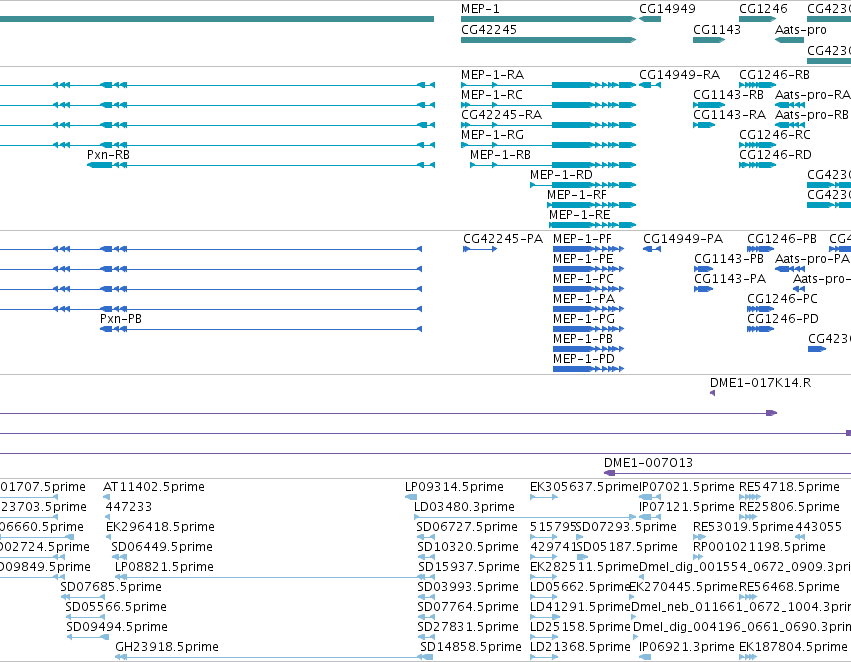Select the MEP-1 gene label
Screen dimensions: 851x662
point(480,9)
